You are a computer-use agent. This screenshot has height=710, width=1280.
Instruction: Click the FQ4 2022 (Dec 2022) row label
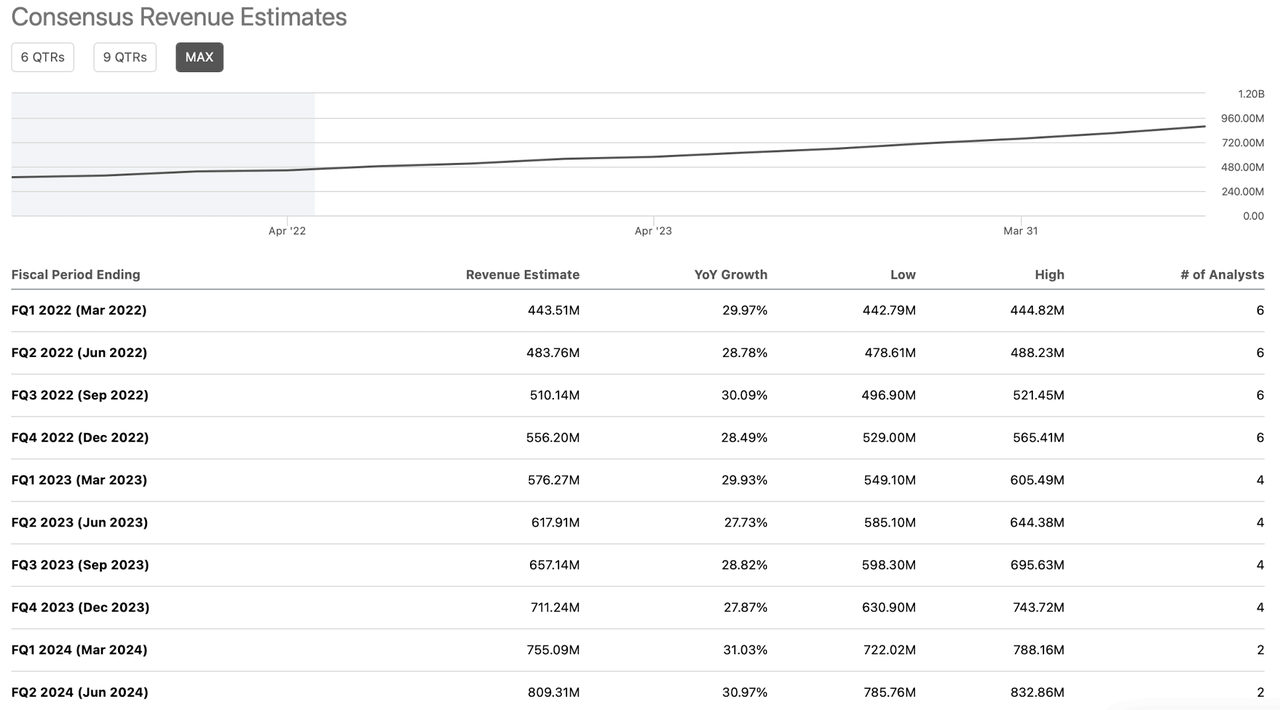(x=80, y=438)
